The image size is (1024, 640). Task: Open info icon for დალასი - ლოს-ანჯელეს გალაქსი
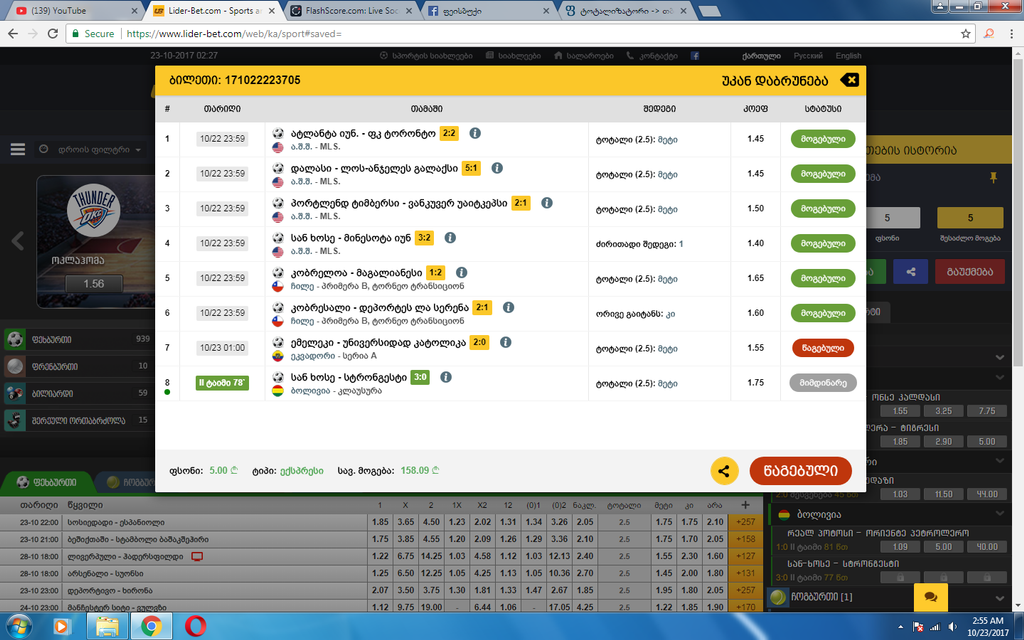point(497,168)
